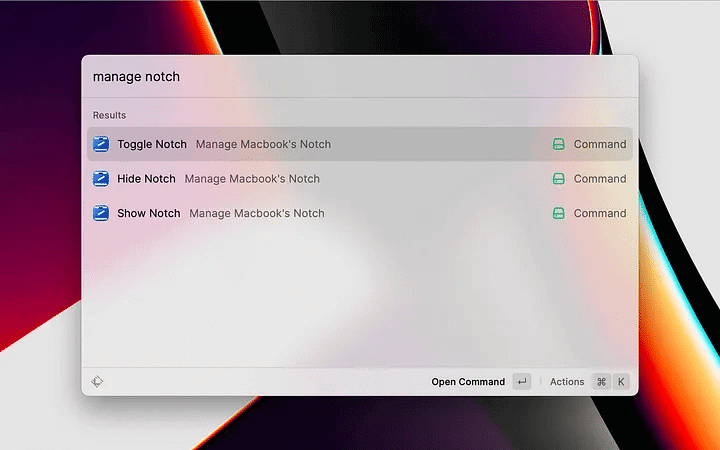Click the Command label in Hide Notch row
720x450 pixels.
point(600,179)
